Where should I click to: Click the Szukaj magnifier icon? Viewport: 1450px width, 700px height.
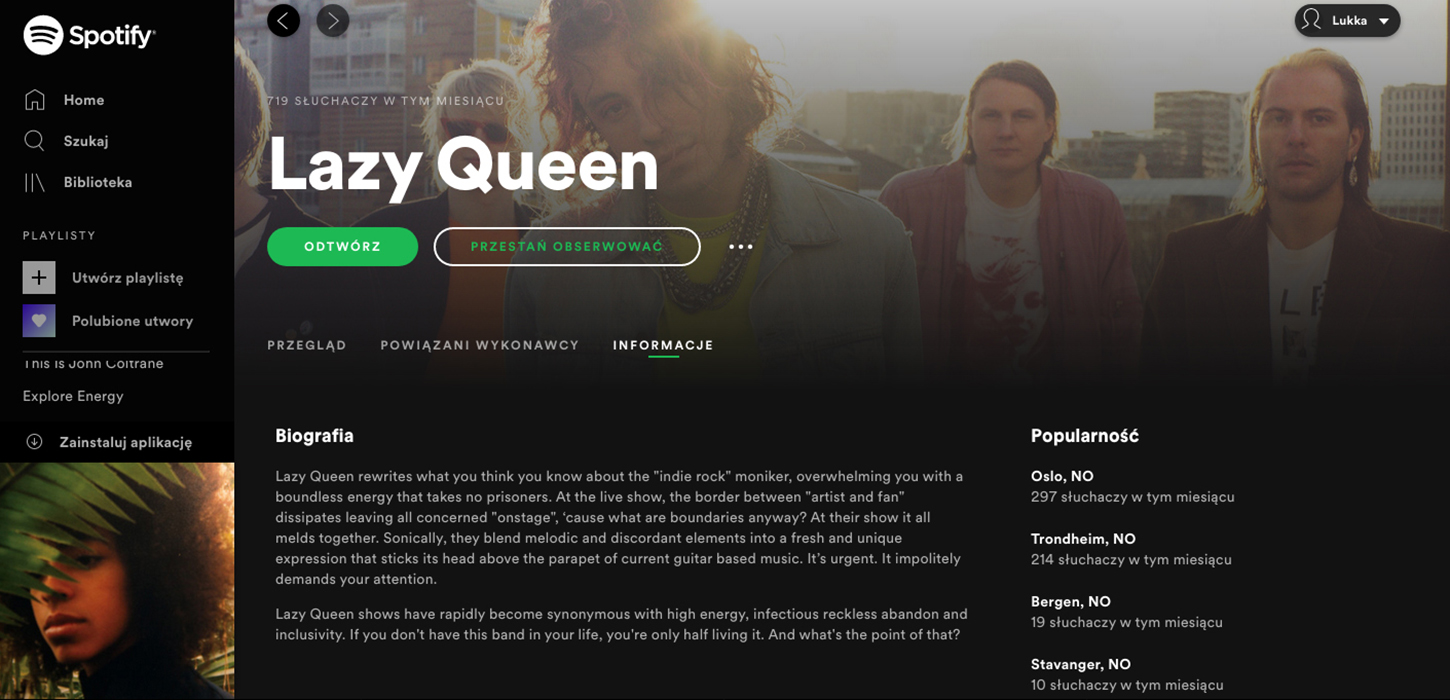tap(35, 141)
